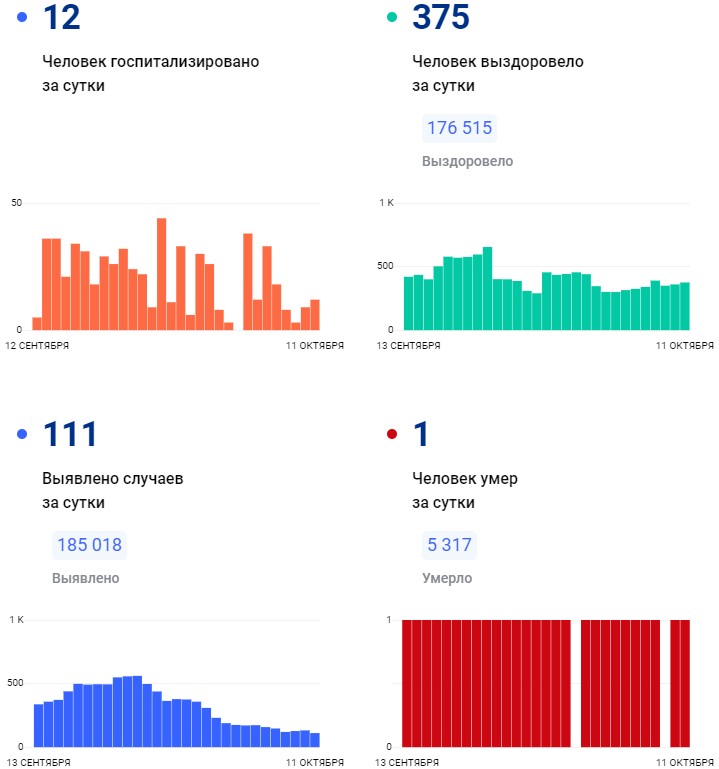Select the 185 018 detected total badge

pos(90,545)
